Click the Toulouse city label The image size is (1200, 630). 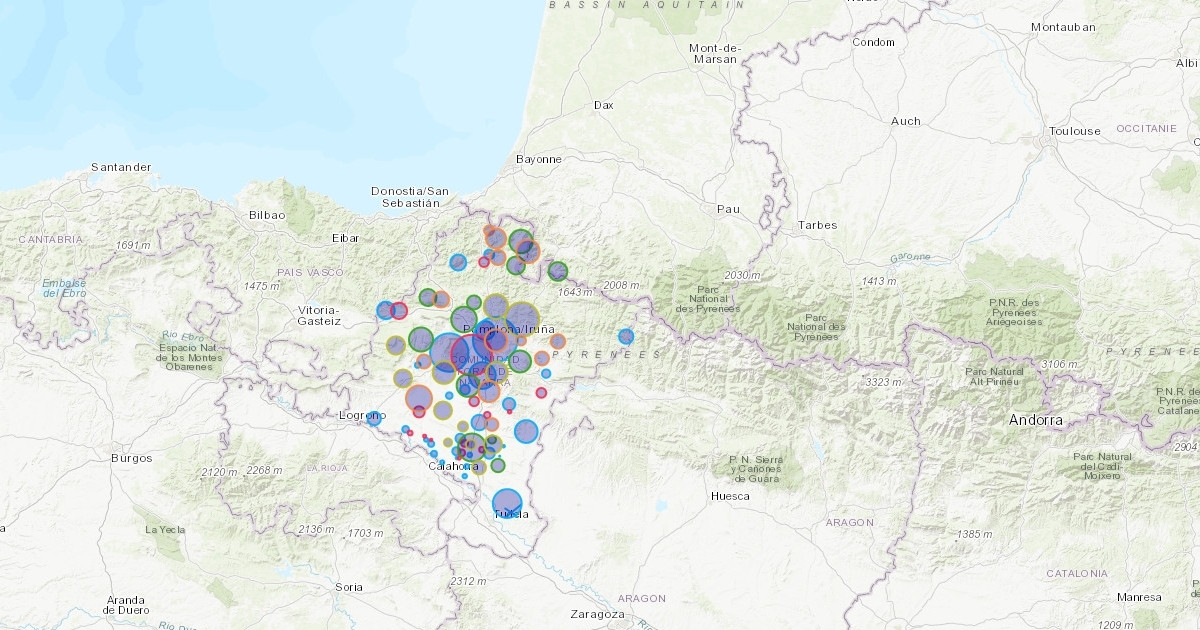pos(1075,131)
